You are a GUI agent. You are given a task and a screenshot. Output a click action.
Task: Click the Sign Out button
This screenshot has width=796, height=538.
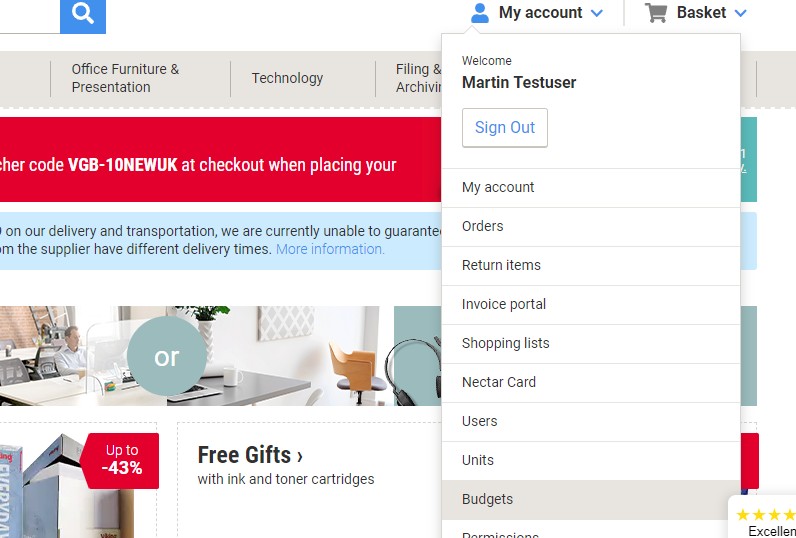click(x=505, y=128)
